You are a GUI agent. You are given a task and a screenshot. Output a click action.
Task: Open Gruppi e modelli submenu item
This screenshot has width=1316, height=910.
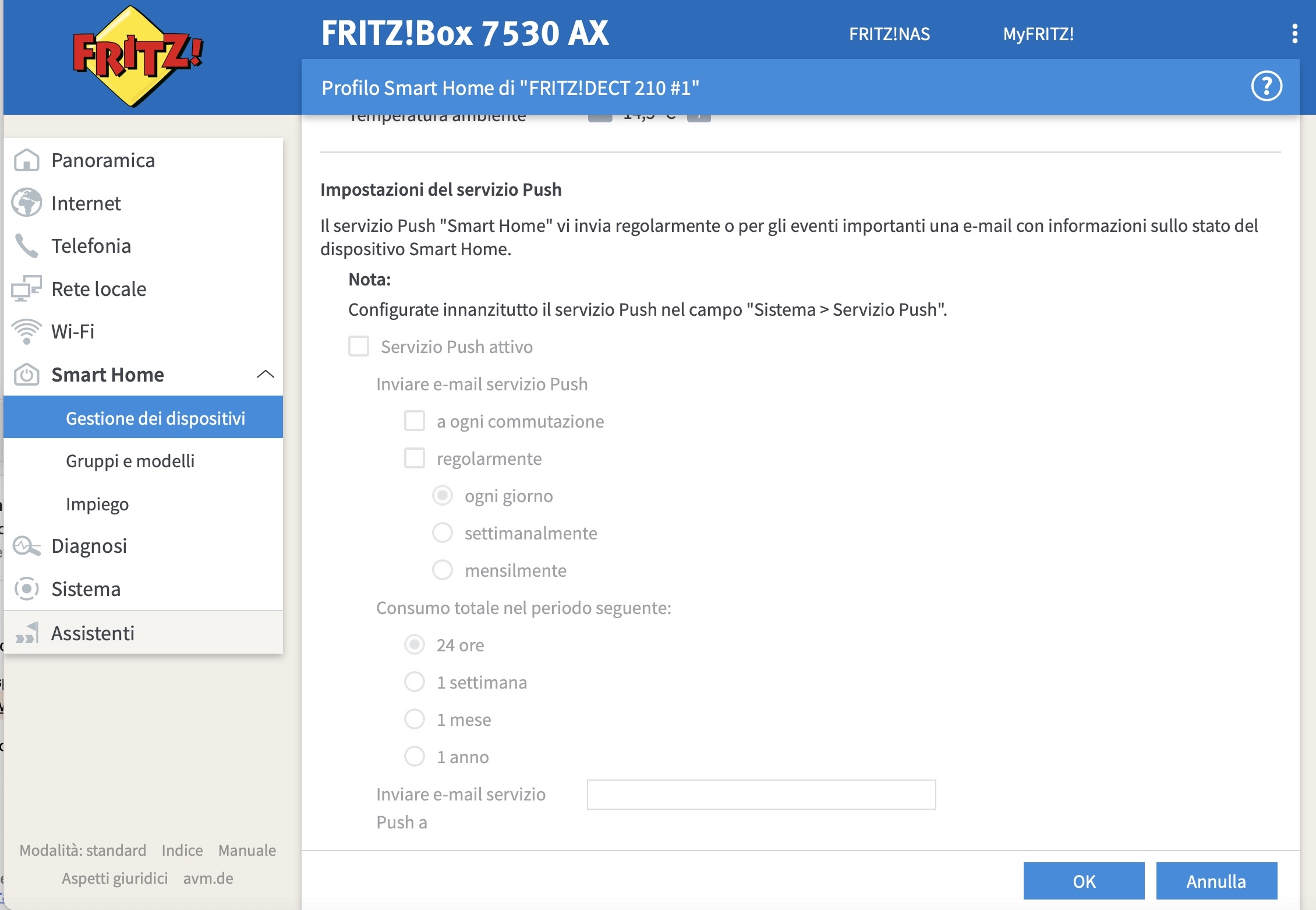point(130,461)
